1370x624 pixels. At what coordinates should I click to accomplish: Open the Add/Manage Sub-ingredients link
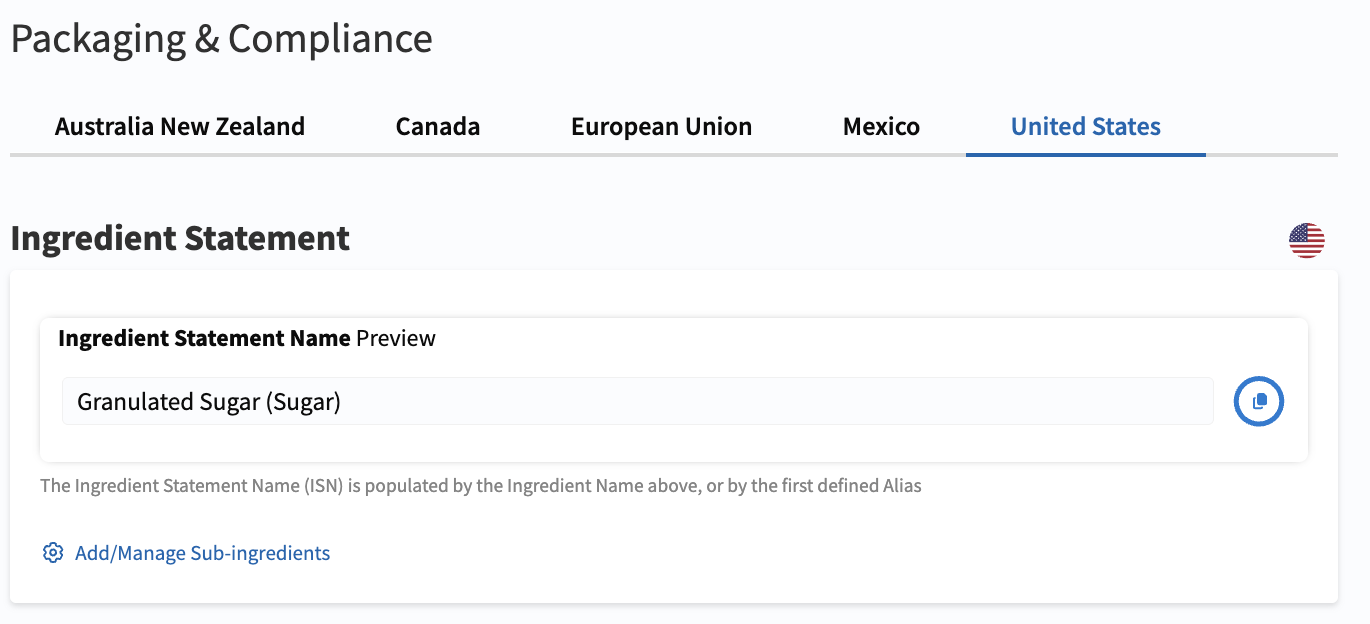[x=186, y=553]
